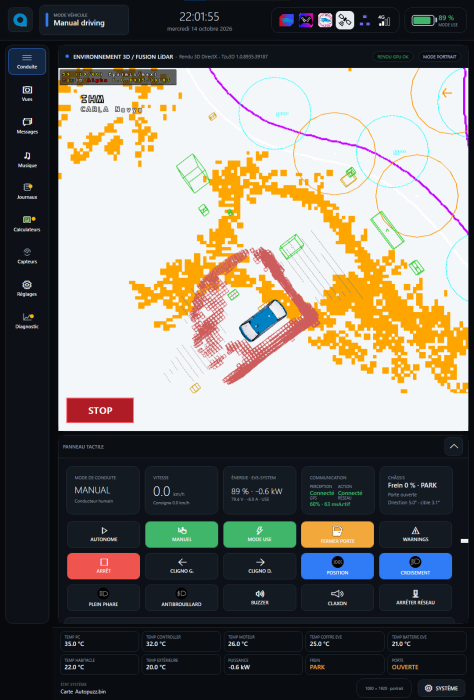The image size is (474, 700).
Task: Toggle the Antibrouillard fog light
Action: (x=181, y=598)
